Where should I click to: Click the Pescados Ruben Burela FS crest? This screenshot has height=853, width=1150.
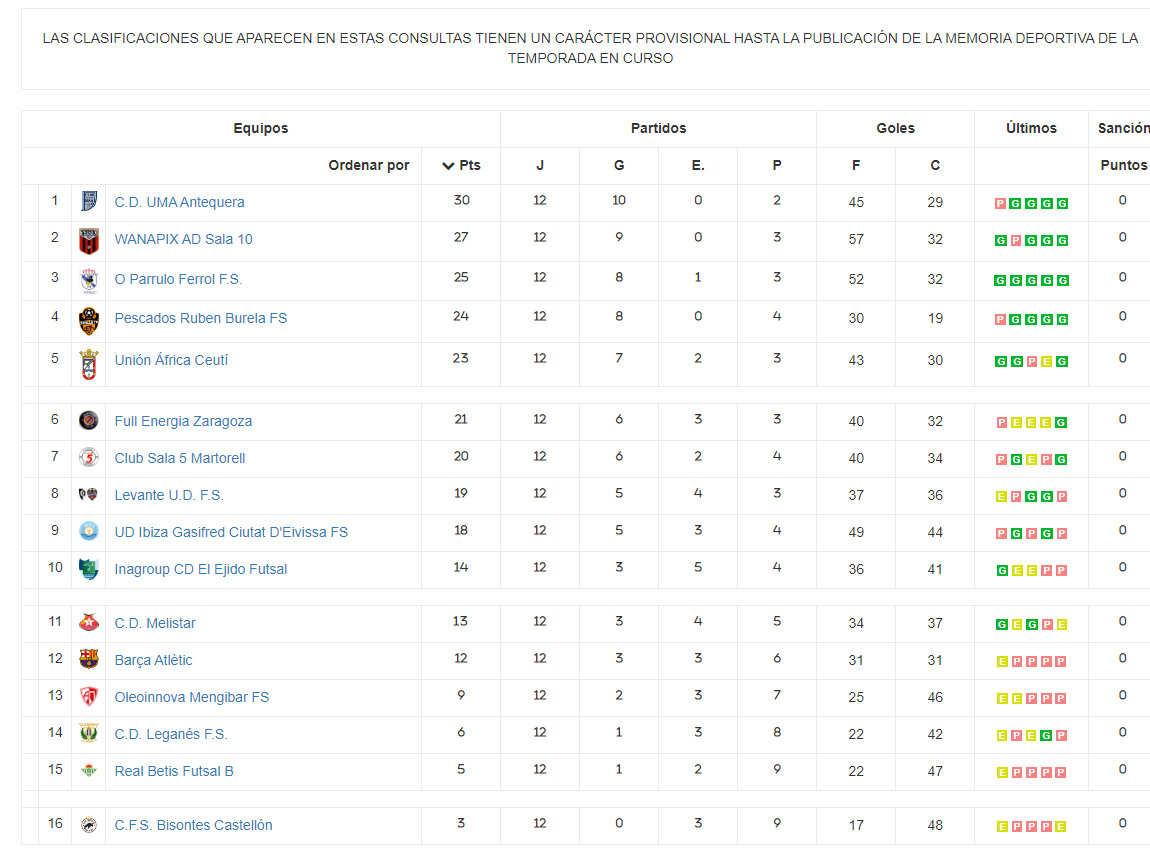coord(89,321)
